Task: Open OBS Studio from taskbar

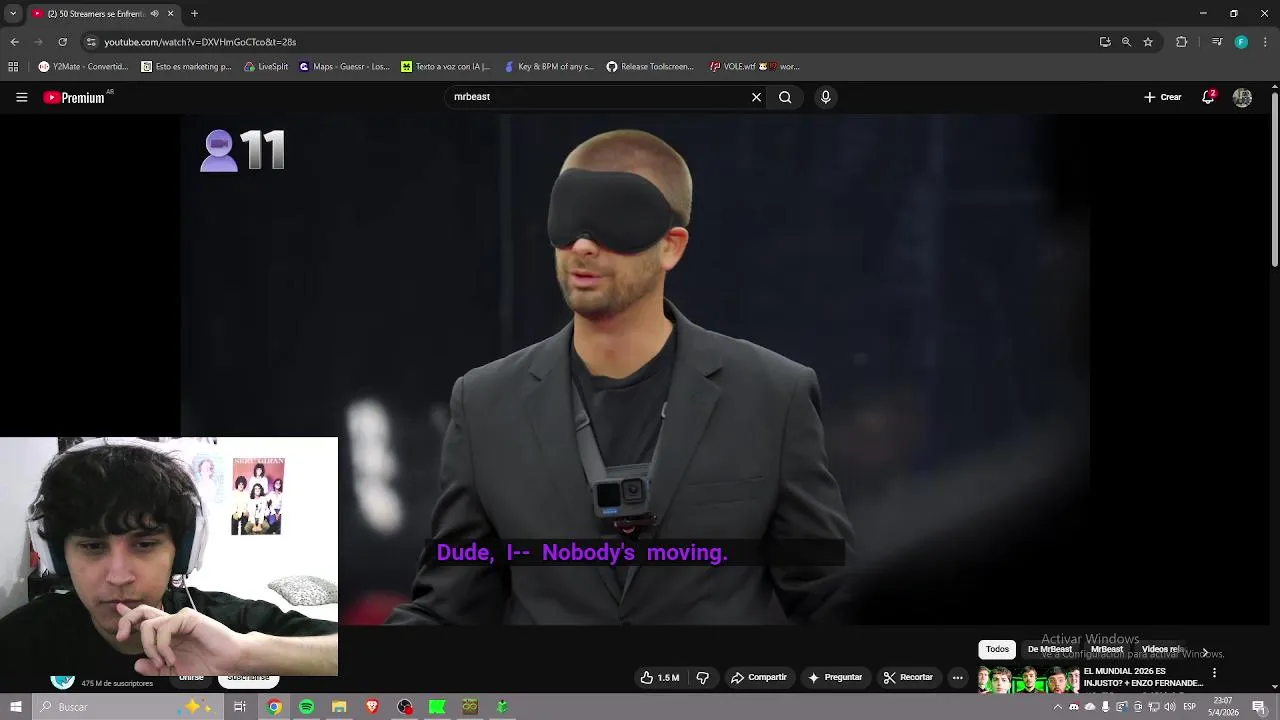Action: tap(405, 707)
